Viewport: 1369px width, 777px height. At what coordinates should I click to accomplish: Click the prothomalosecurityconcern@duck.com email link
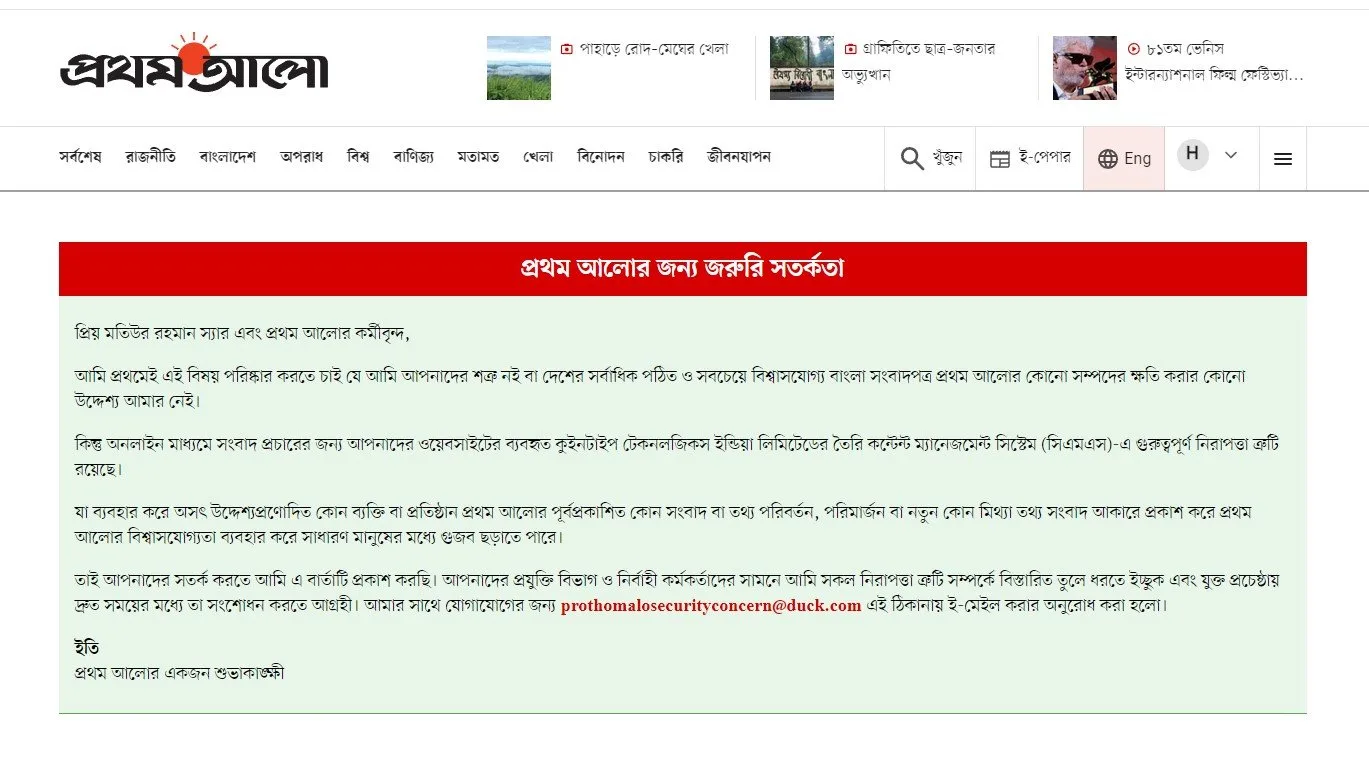pyautogui.click(x=710, y=605)
